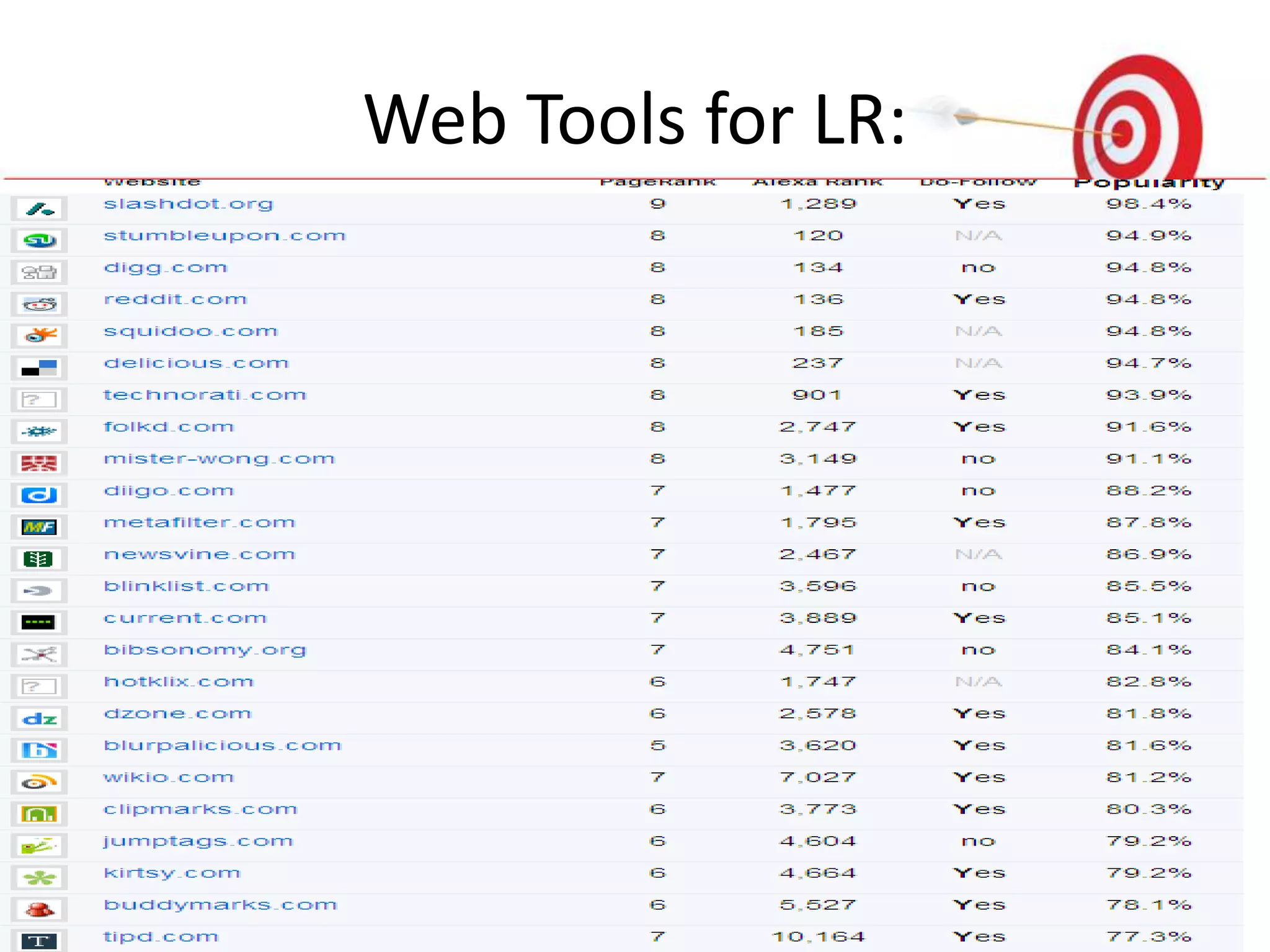This screenshot has height=952, width=1270.
Task: Click the buddymarks.com red icon
Action: click(x=39, y=910)
